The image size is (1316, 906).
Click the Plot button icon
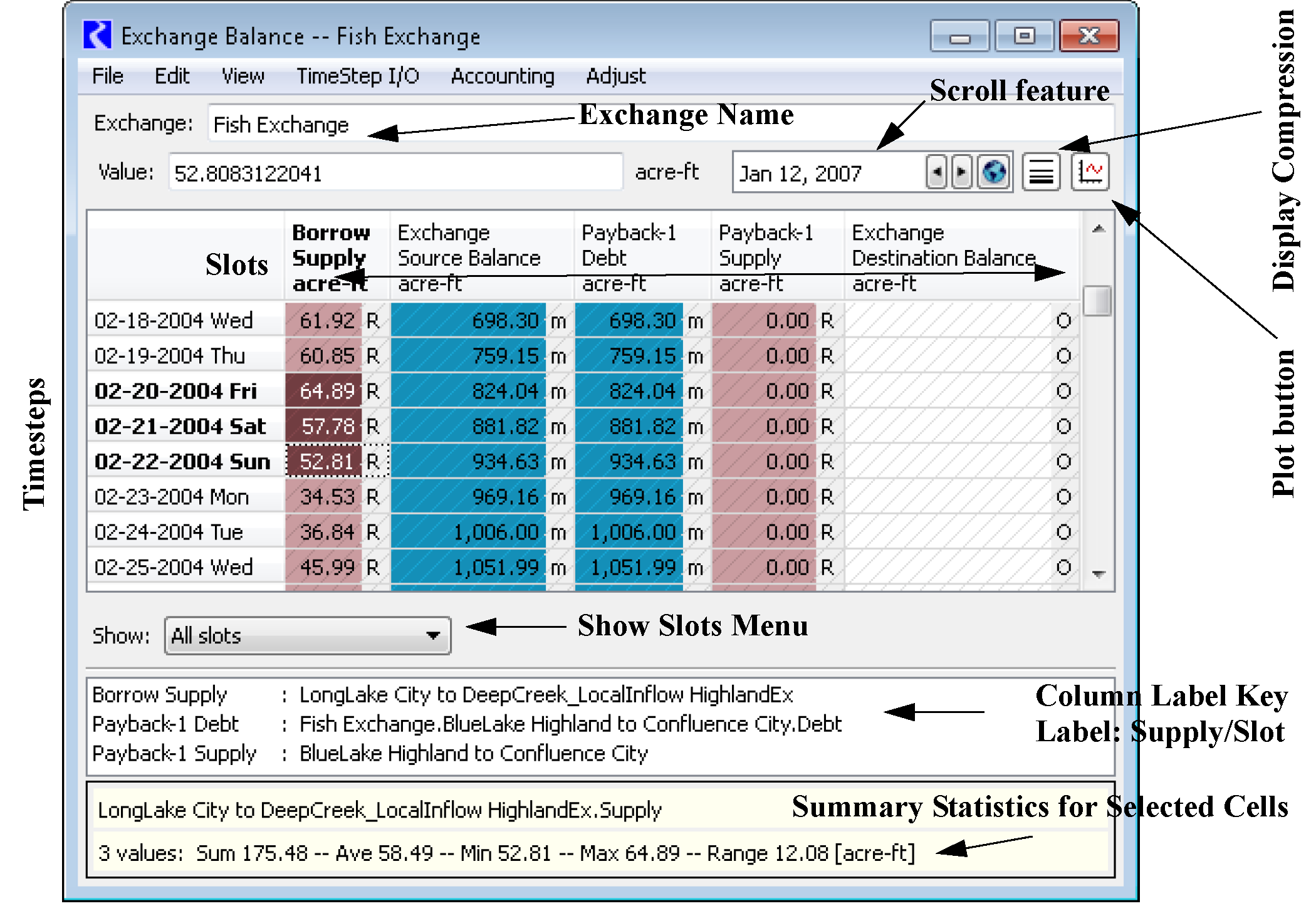[x=1089, y=172]
